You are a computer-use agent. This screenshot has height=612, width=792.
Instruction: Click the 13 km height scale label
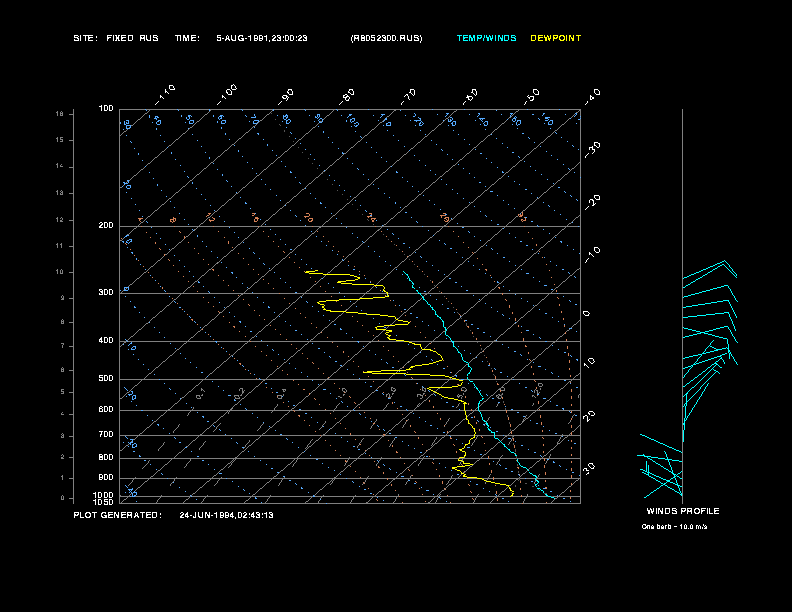tap(60, 193)
